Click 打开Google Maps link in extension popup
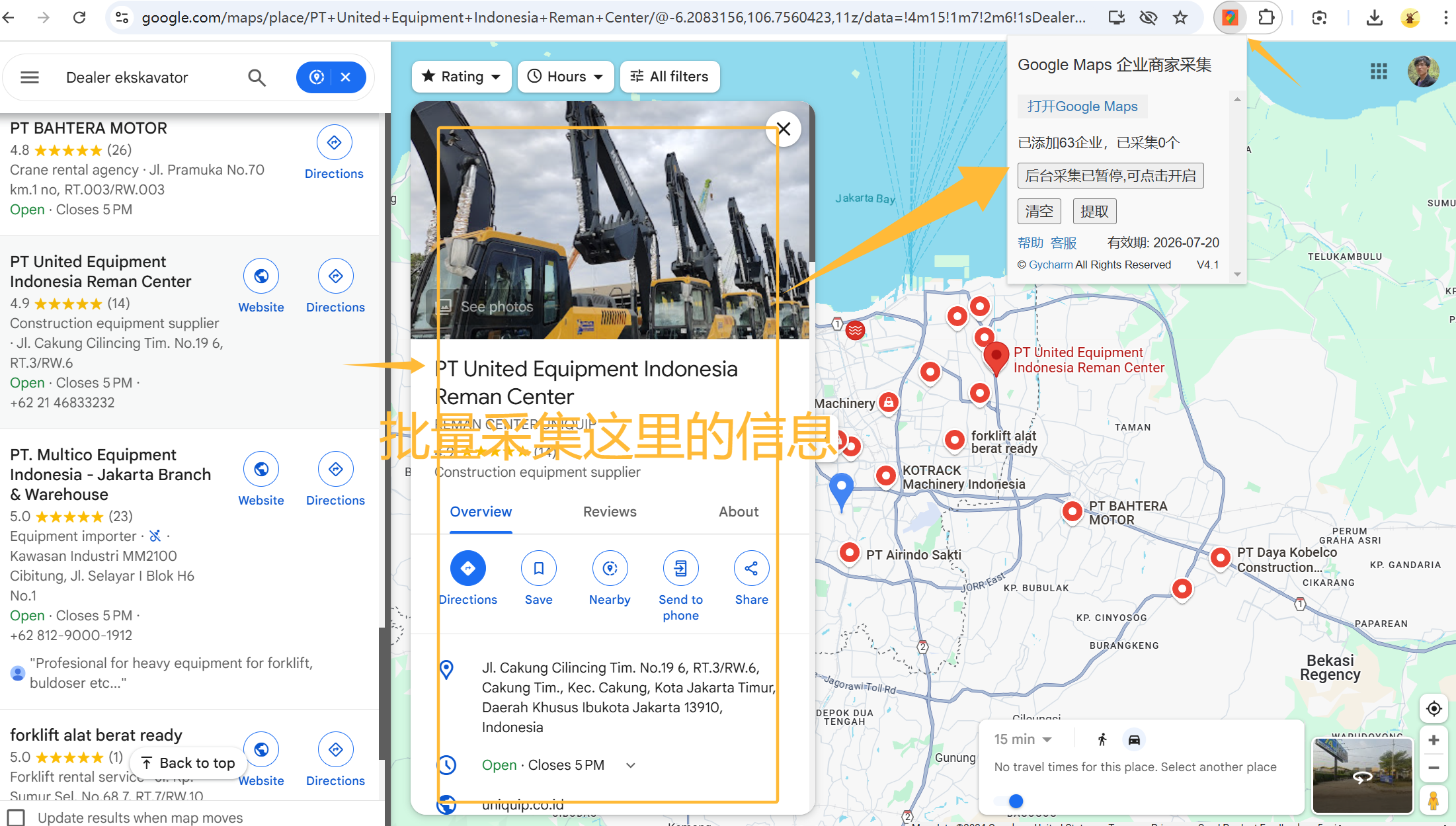Screen dimensions: 1456x826 1082,106
